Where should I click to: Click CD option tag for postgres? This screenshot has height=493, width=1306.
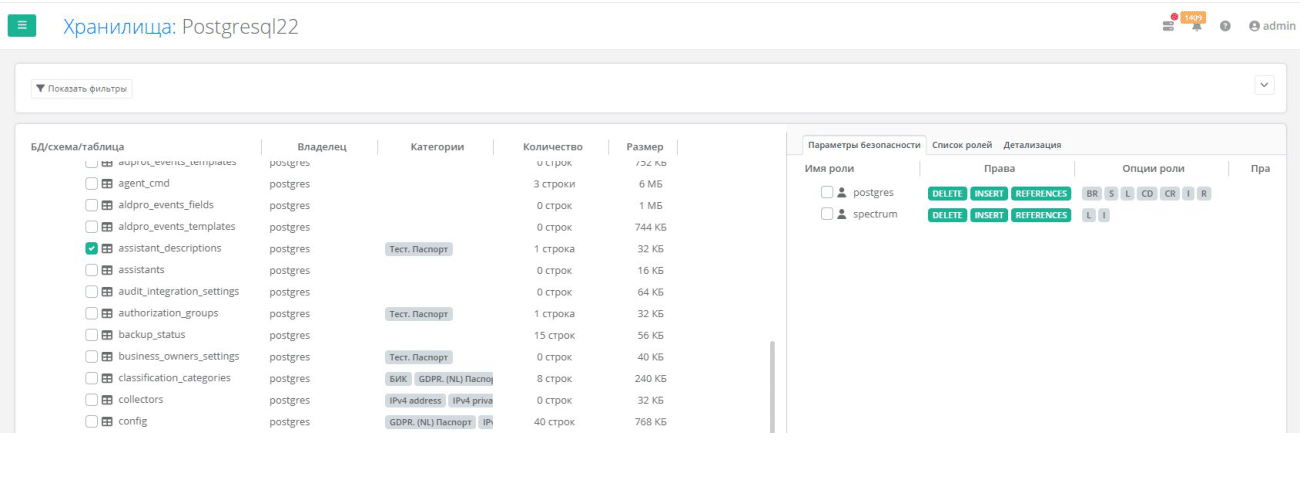(x=1147, y=193)
